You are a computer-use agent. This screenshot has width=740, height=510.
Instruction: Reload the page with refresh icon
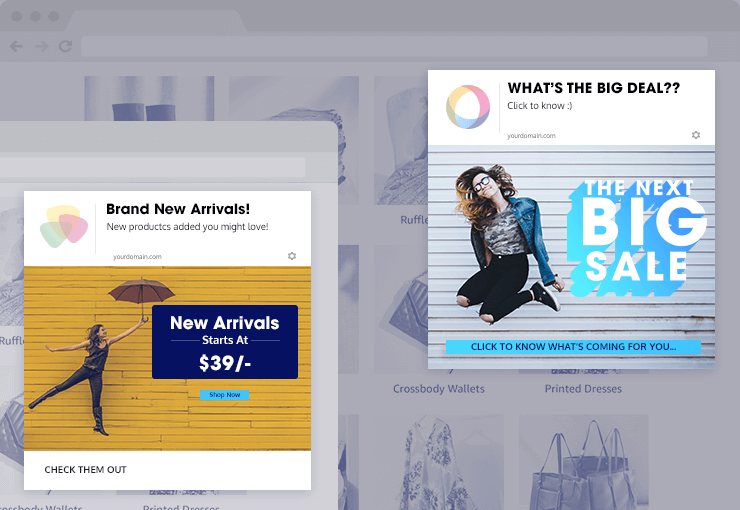click(65, 46)
